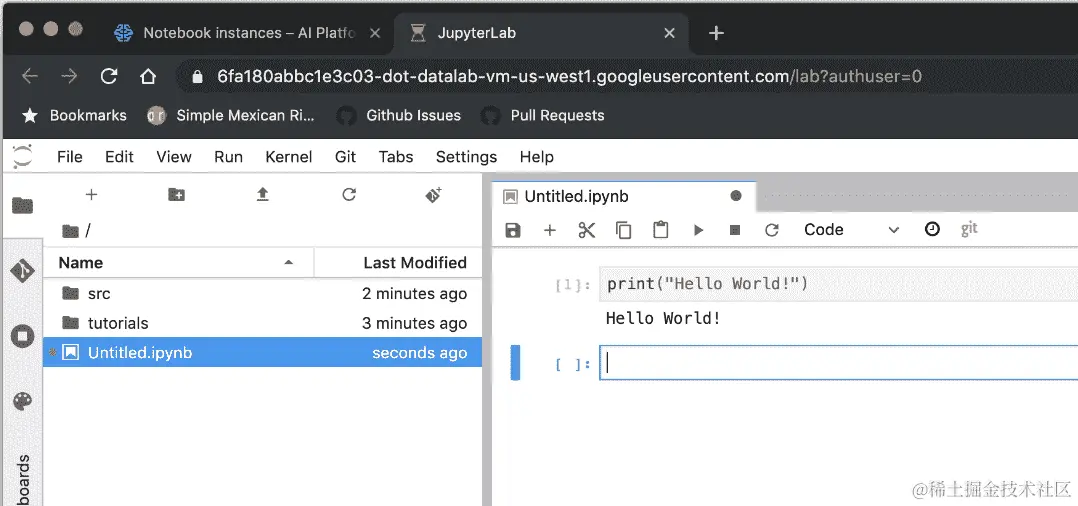
Task: Insert a cell below with the plus icon
Action: (x=549, y=230)
